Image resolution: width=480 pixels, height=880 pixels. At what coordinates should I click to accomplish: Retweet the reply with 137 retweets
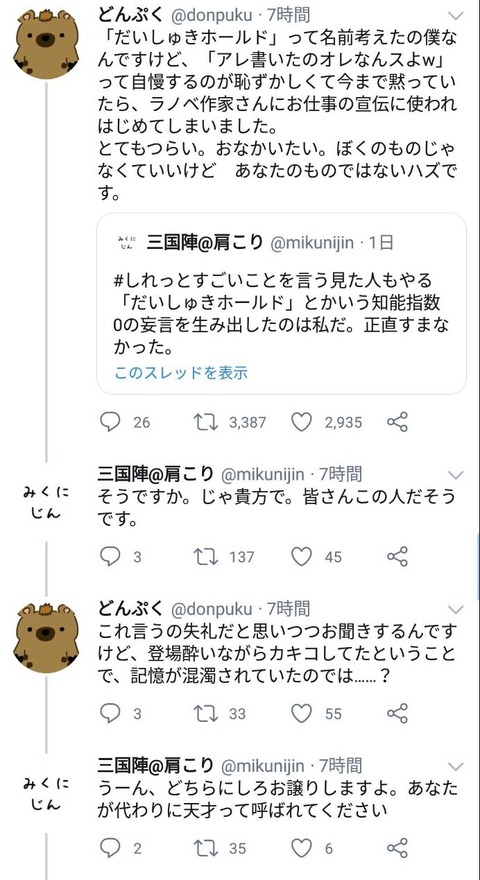205,557
